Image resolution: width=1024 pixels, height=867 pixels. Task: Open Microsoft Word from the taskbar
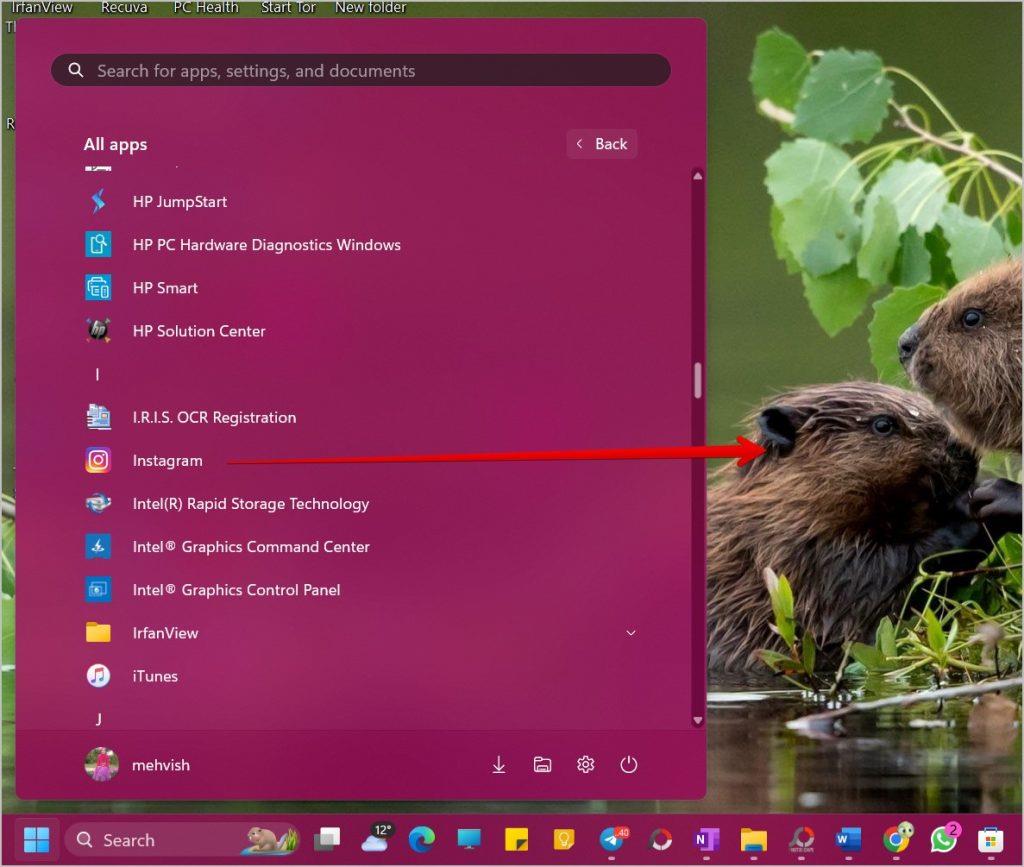(848, 840)
